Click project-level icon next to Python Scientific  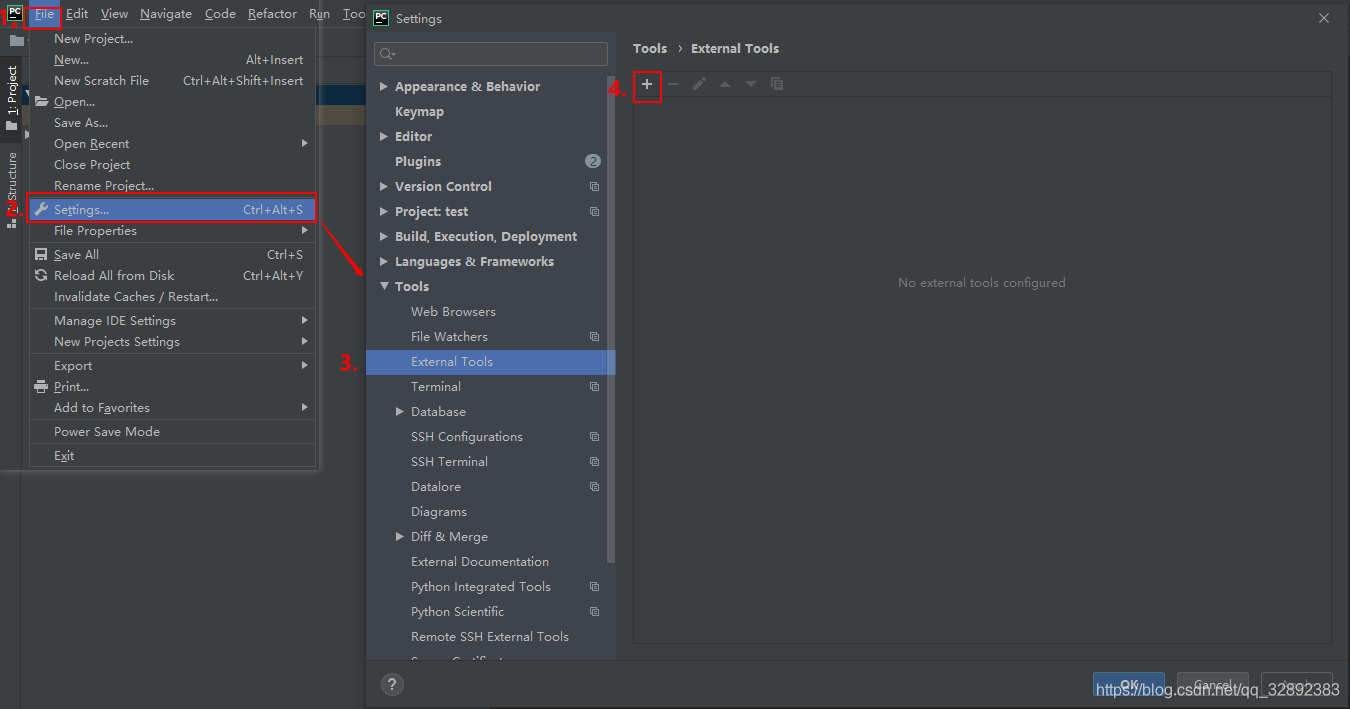594,612
